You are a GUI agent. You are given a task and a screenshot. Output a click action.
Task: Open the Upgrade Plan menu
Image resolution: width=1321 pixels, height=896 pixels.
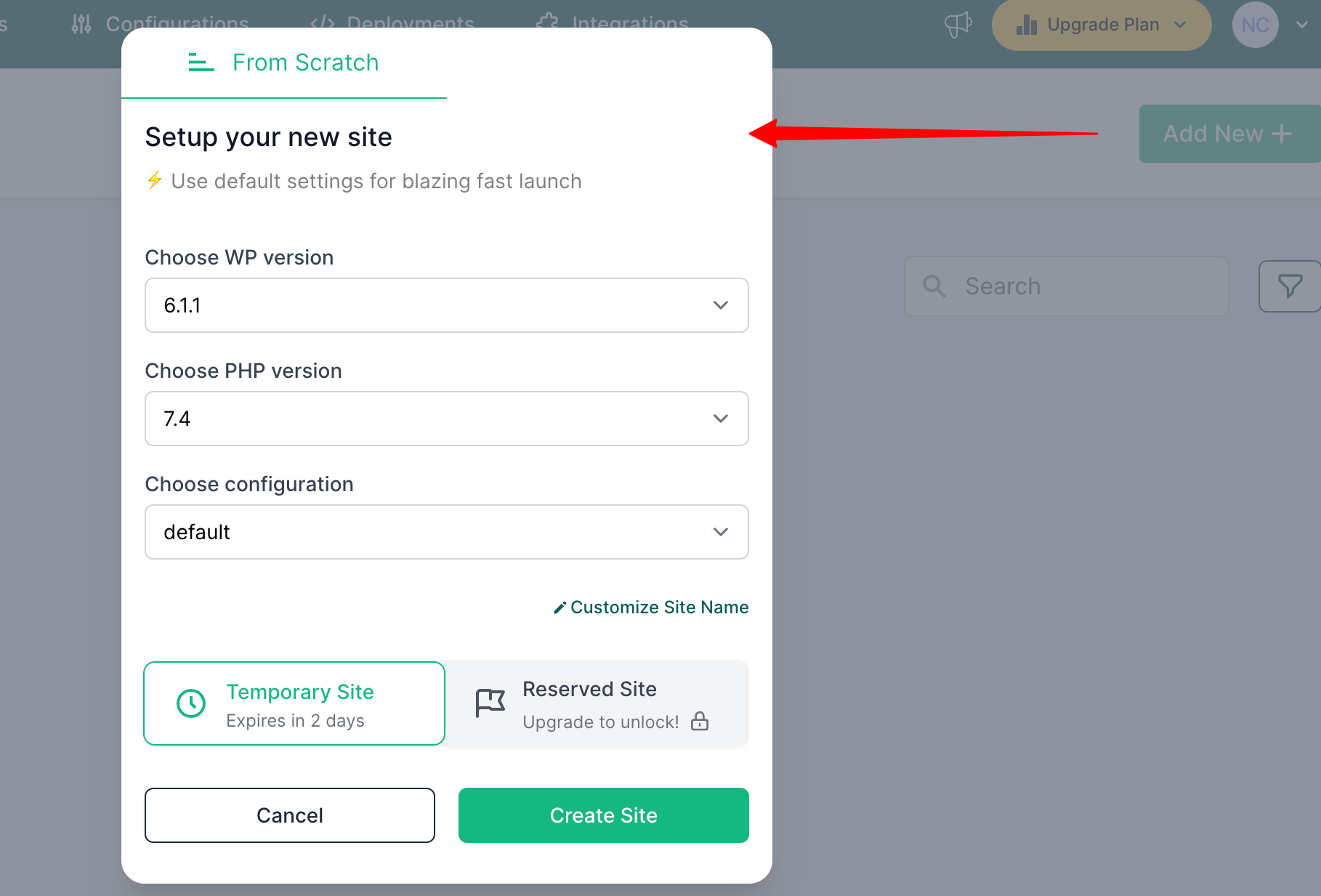click(x=1101, y=25)
